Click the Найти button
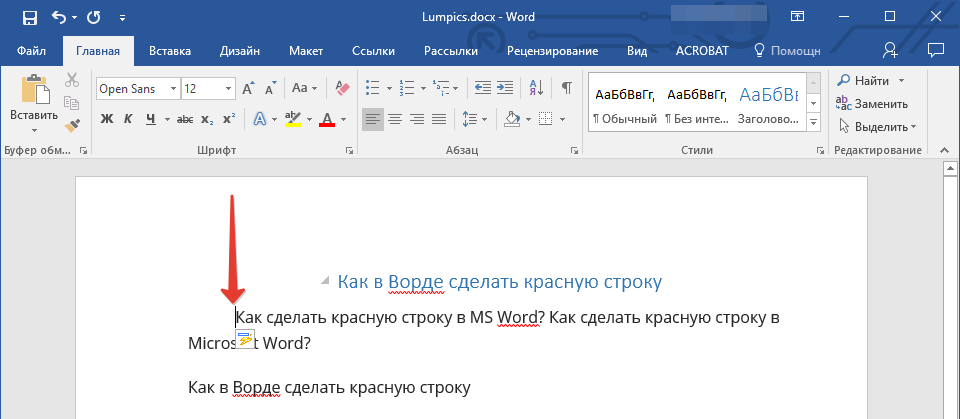The height and width of the screenshot is (419, 960). point(871,80)
